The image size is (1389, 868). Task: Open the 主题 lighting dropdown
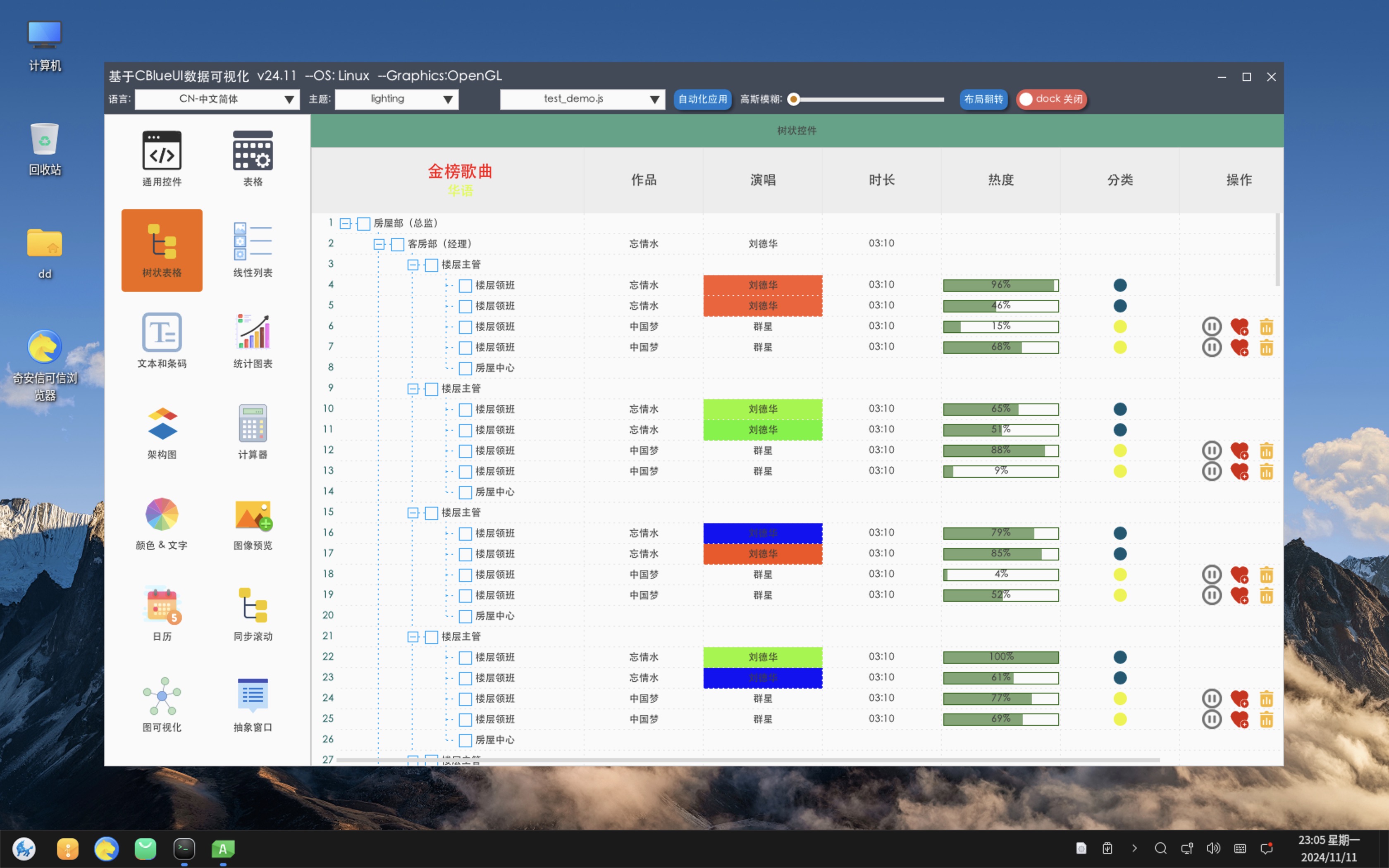(x=396, y=99)
